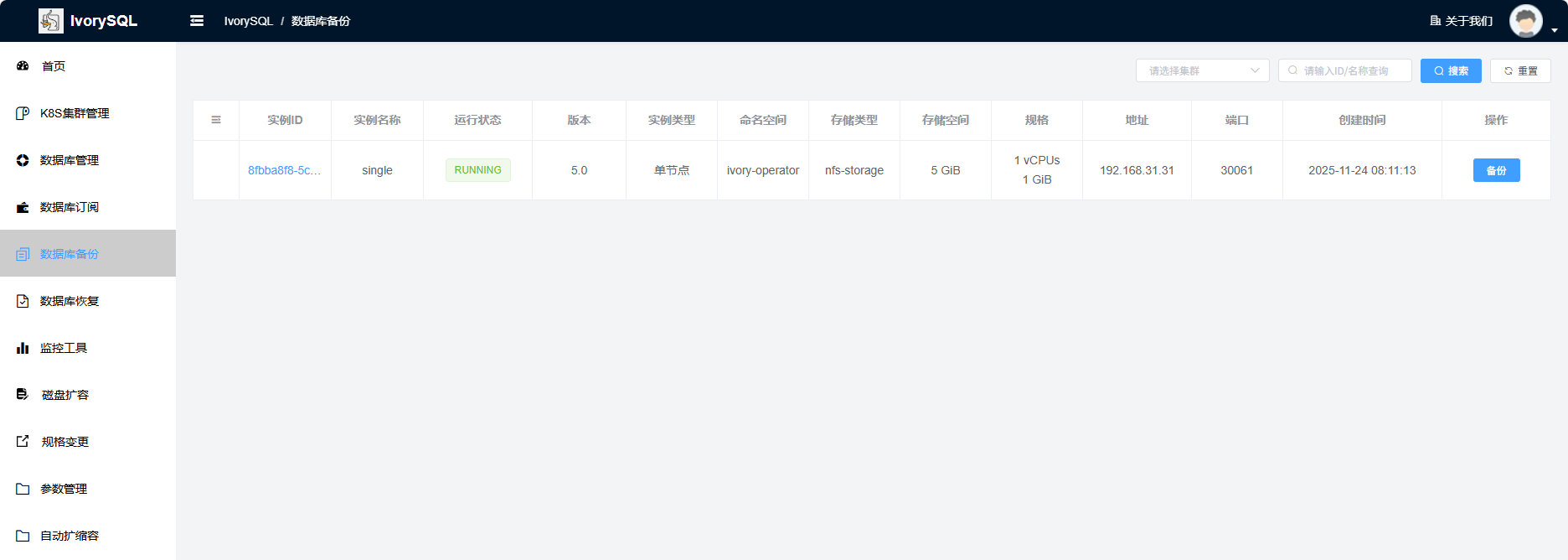Open the table column settings icon

(216, 120)
